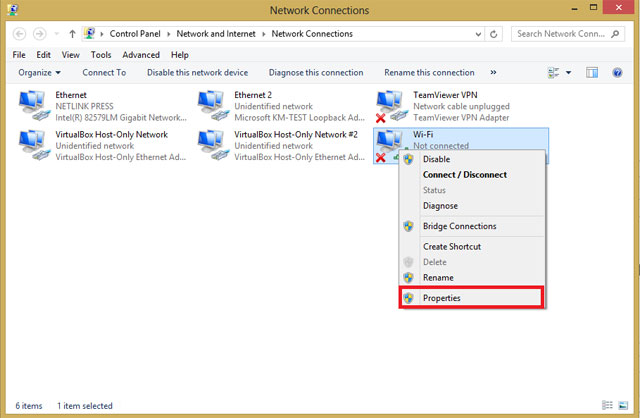Select the Ethernet 2 adapter icon
This screenshot has height=418, width=640.
(213, 106)
